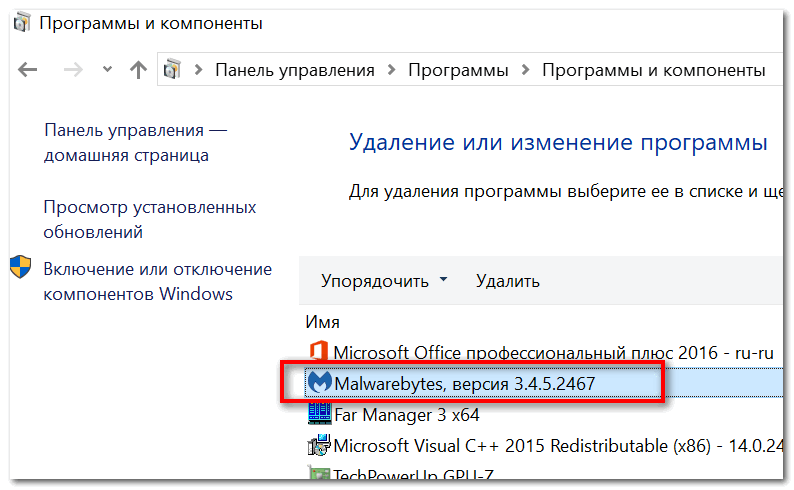The width and height of the screenshot is (794, 490).
Task: Click the Microsoft Office icon in the list
Action: [x=319, y=351]
